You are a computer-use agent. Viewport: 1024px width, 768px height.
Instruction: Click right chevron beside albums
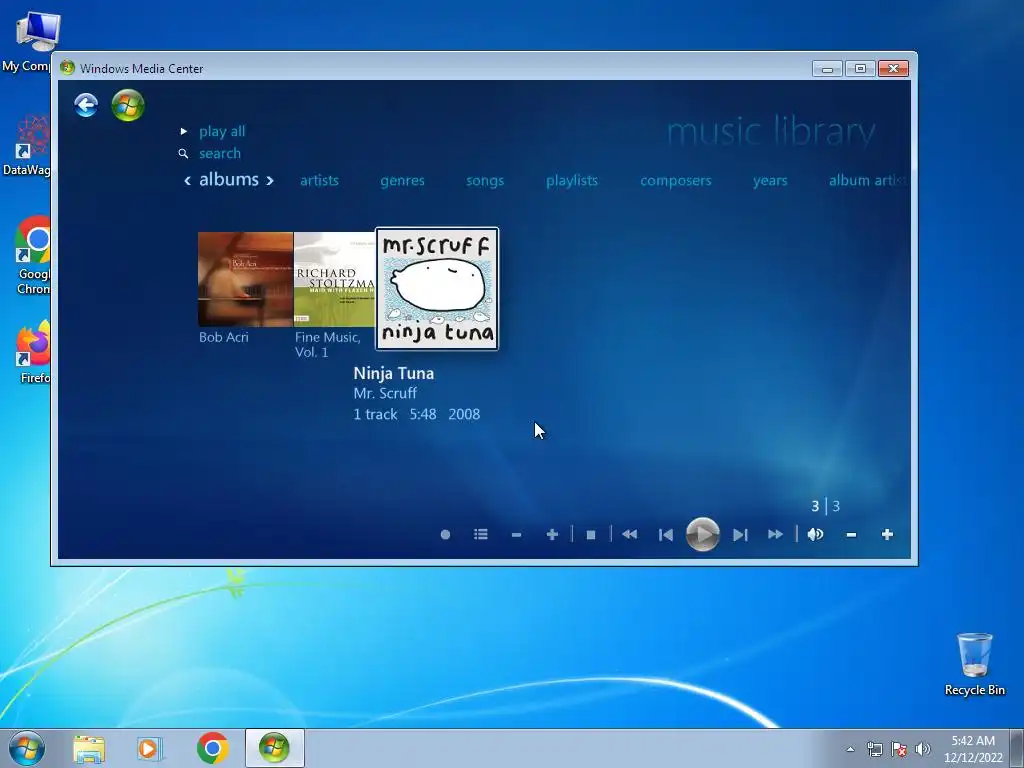pyautogui.click(x=270, y=180)
